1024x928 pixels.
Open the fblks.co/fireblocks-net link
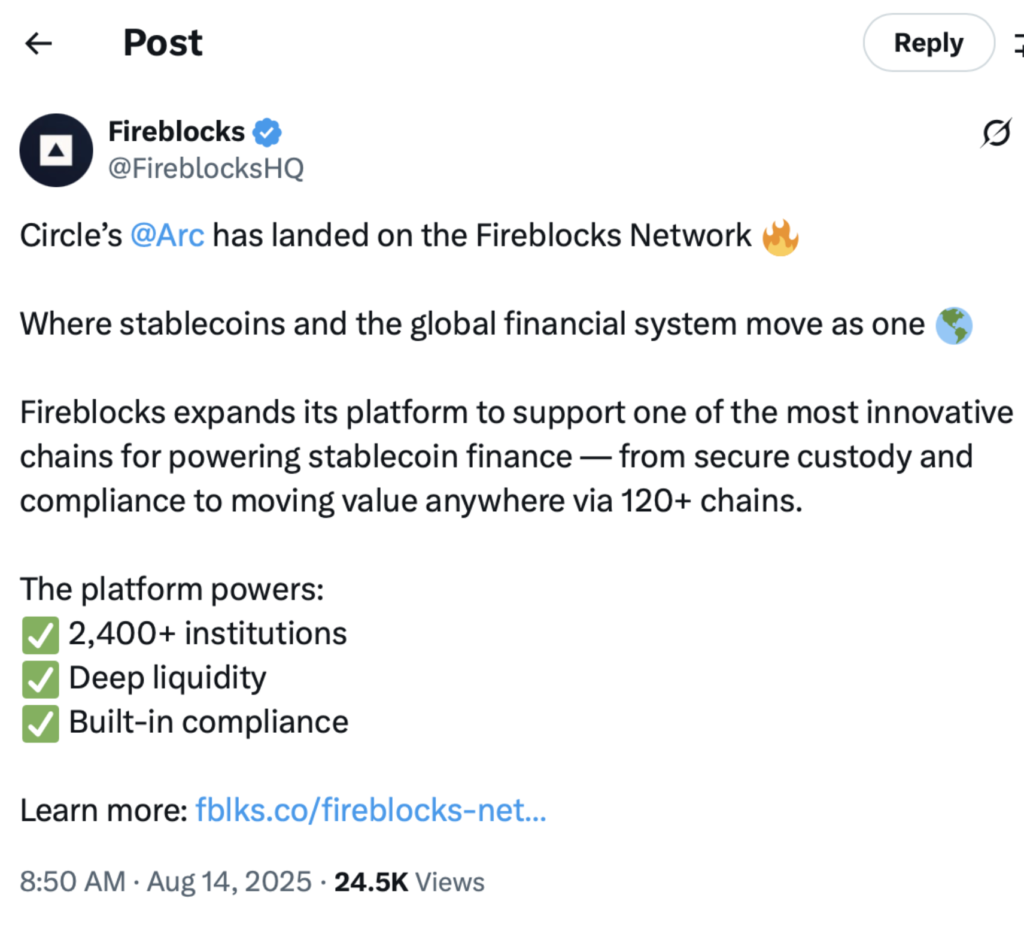pos(371,810)
